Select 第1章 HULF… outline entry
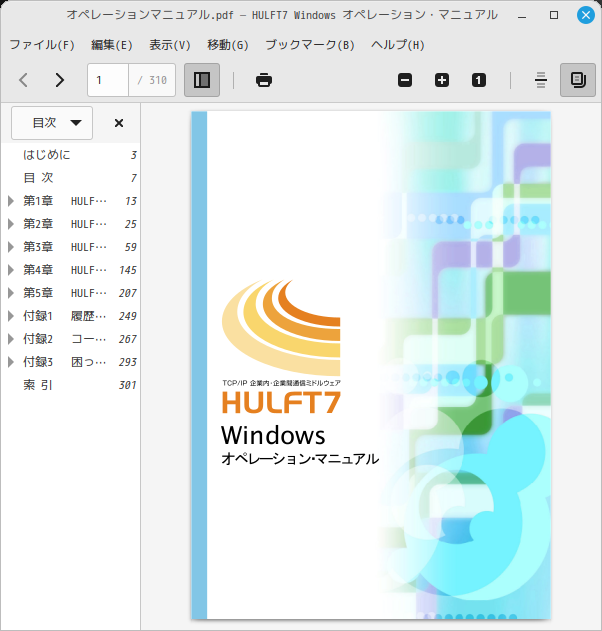This screenshot has width=602, height=631. pos(70,201)
